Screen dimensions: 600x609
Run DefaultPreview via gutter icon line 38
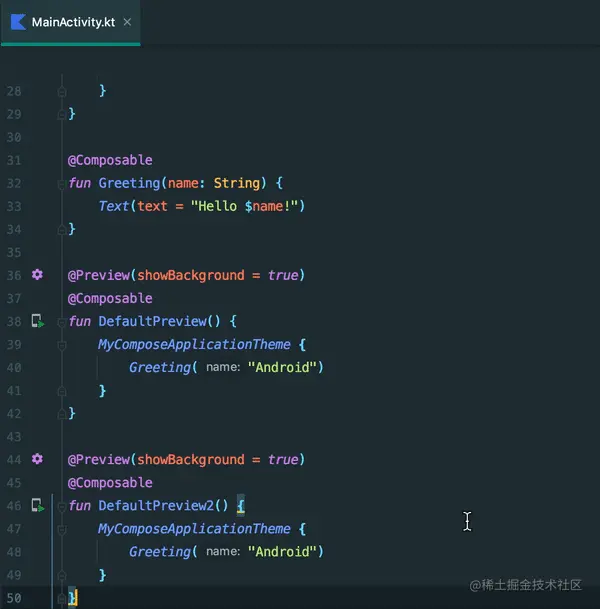pos(38,321)
